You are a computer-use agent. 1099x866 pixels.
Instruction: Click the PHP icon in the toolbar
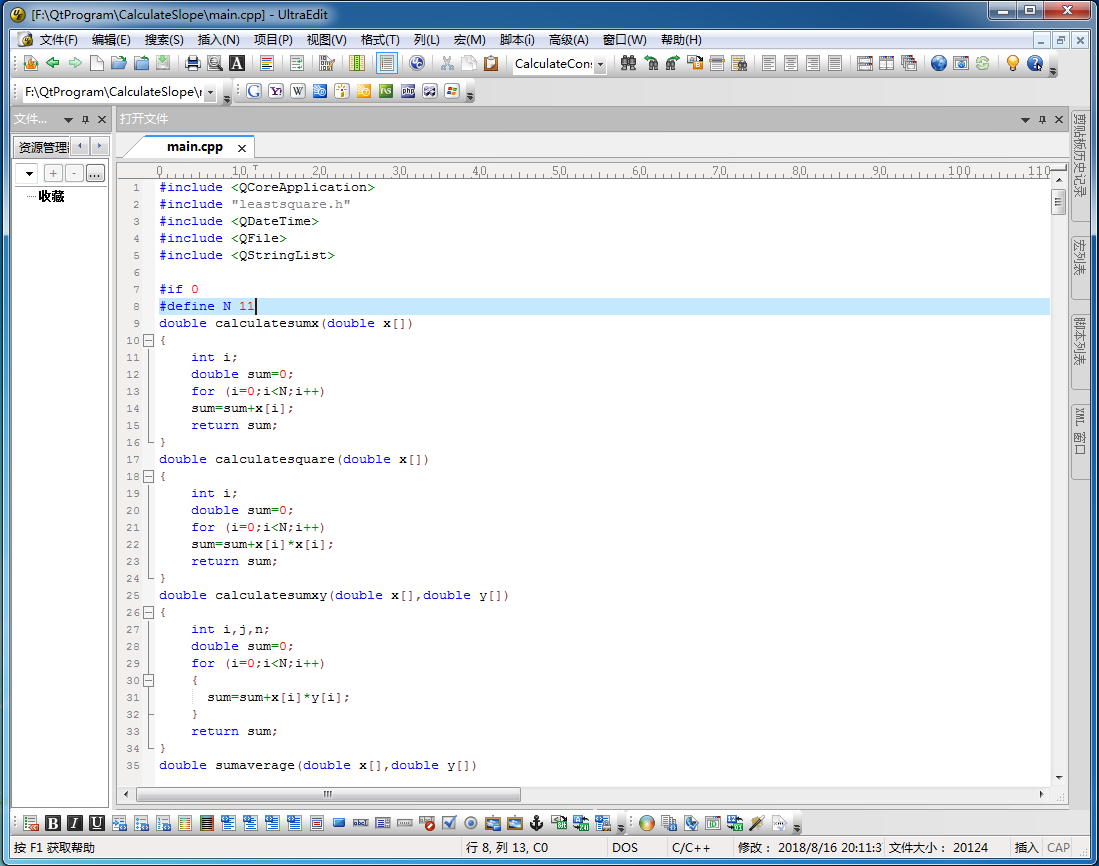pyautogui.click(x=408, y=92)
